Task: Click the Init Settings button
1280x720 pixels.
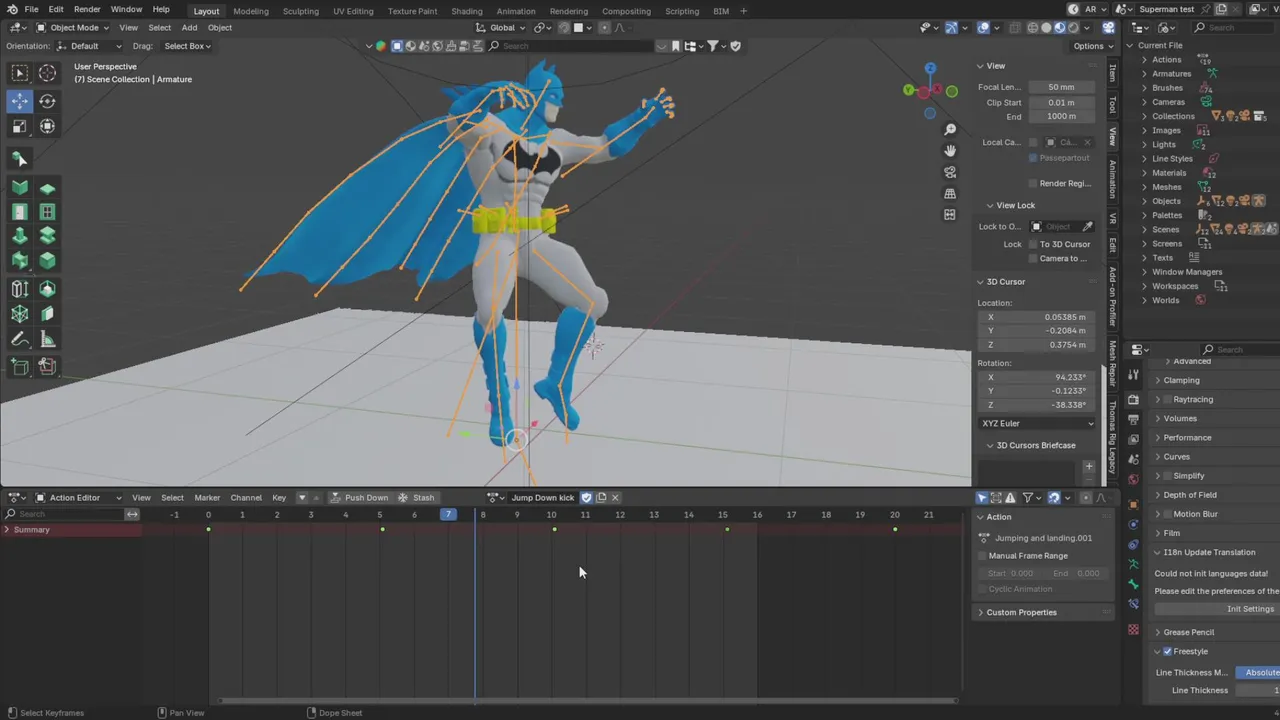Action: (1218, 609)
